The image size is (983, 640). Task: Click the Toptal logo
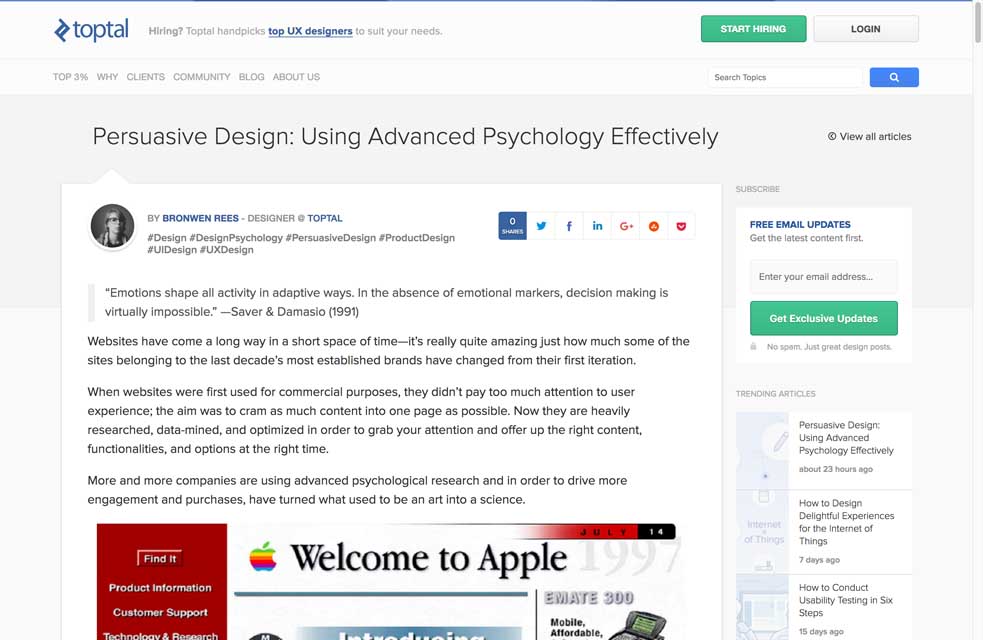[x=92, y=30]
